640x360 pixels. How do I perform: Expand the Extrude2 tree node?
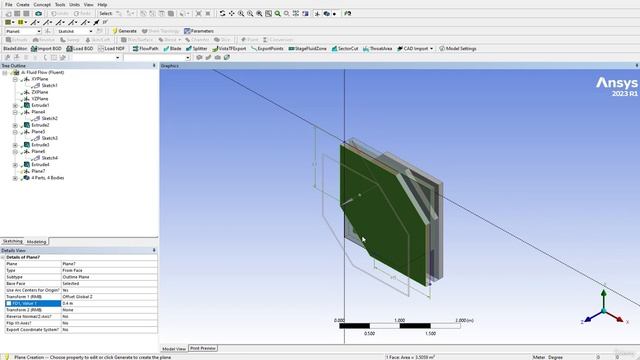[x=15, y=125]
